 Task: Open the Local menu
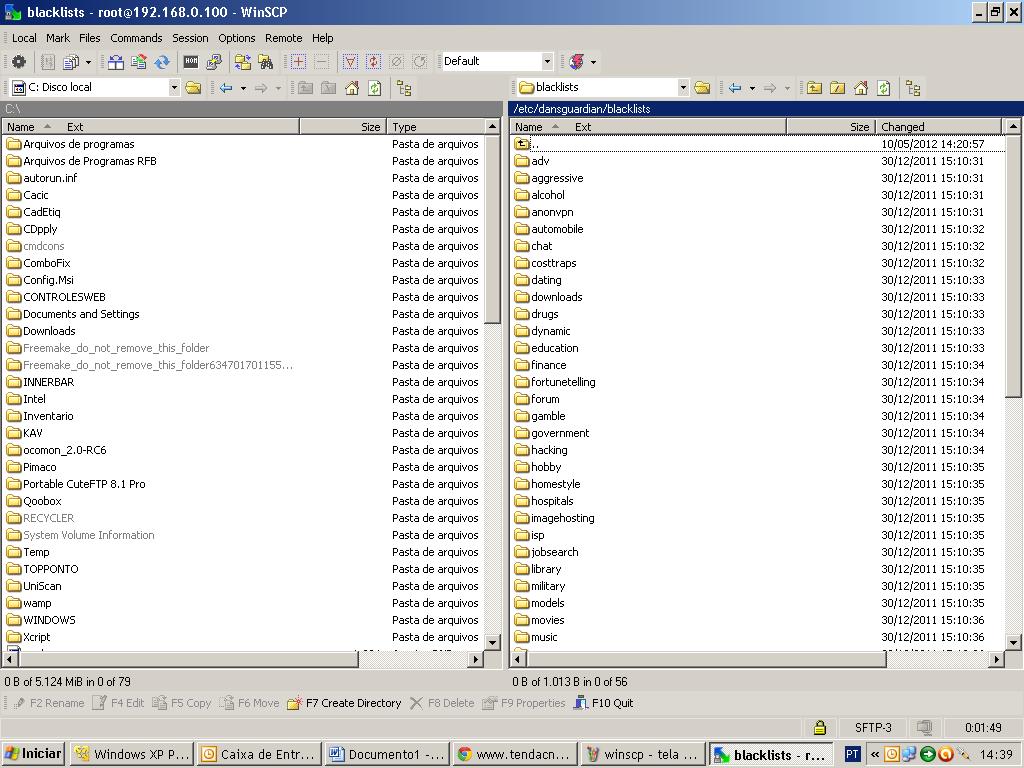[x=24, y=38]
